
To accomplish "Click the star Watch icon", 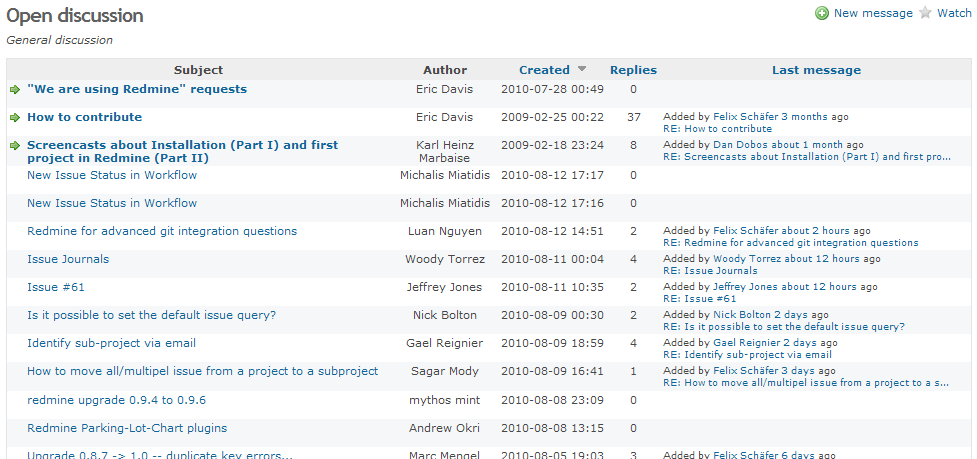I will (925, 13).
